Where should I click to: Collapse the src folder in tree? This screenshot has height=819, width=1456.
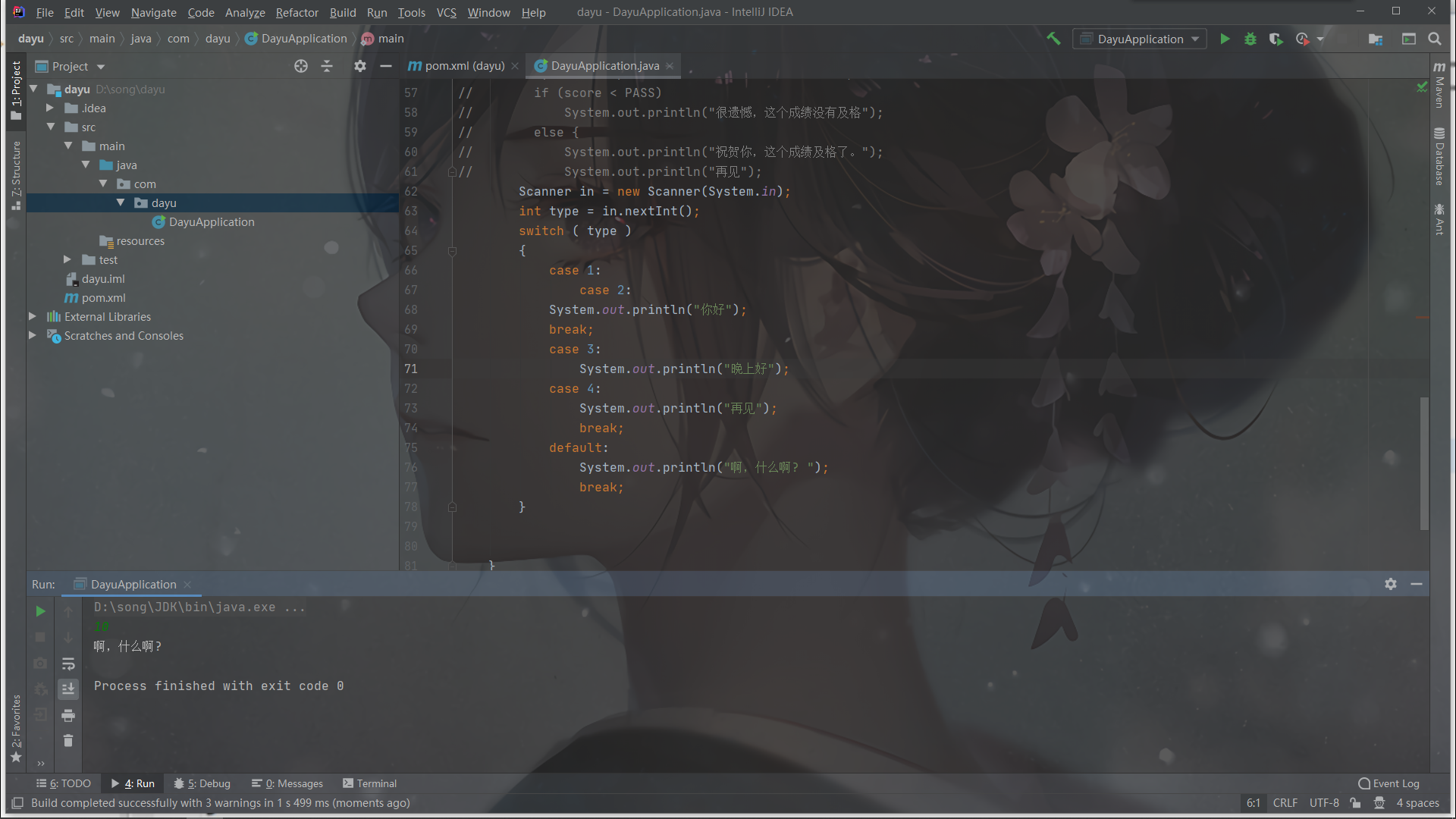click(x=51, y=127)
